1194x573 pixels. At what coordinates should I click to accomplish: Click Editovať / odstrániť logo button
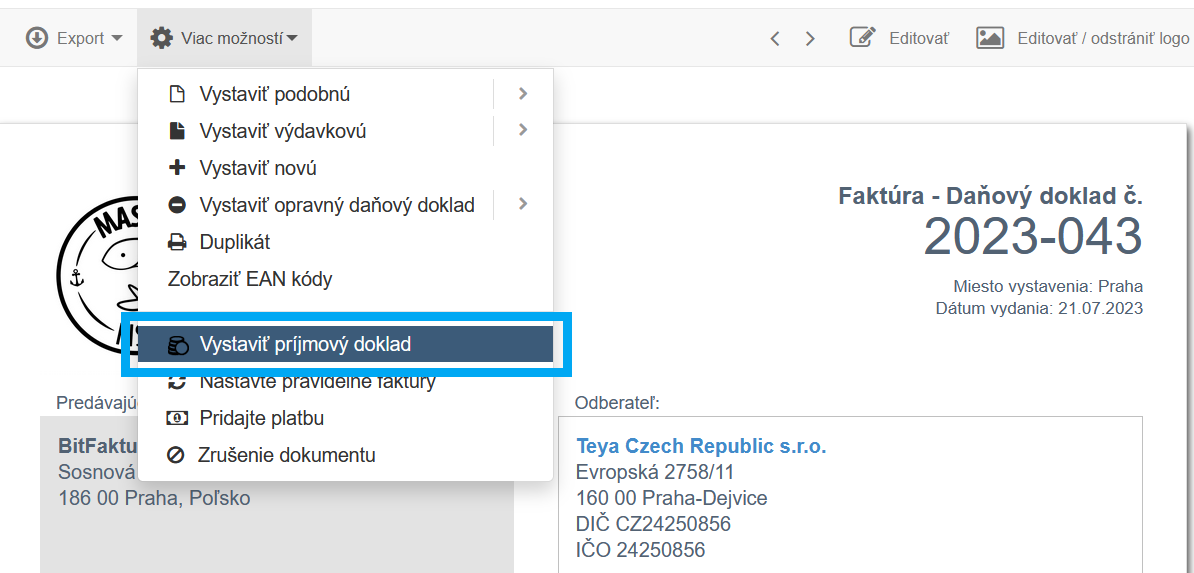click(x=1102, y=38)
